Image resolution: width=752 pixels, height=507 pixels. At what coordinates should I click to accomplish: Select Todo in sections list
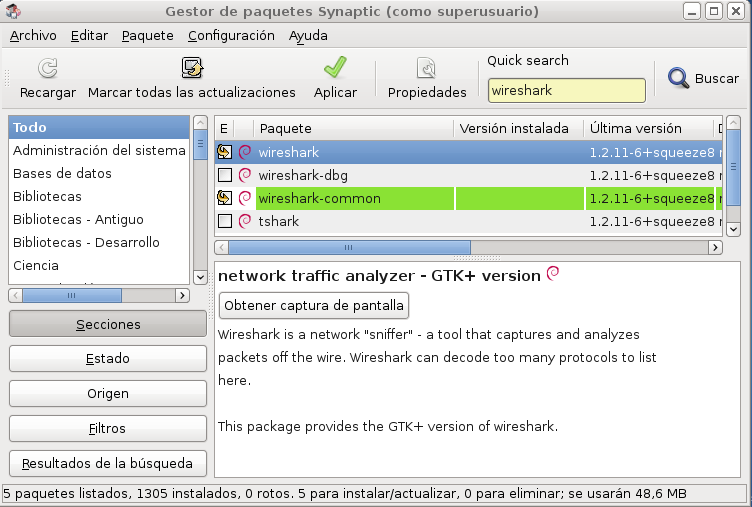(x=99, y=127)
